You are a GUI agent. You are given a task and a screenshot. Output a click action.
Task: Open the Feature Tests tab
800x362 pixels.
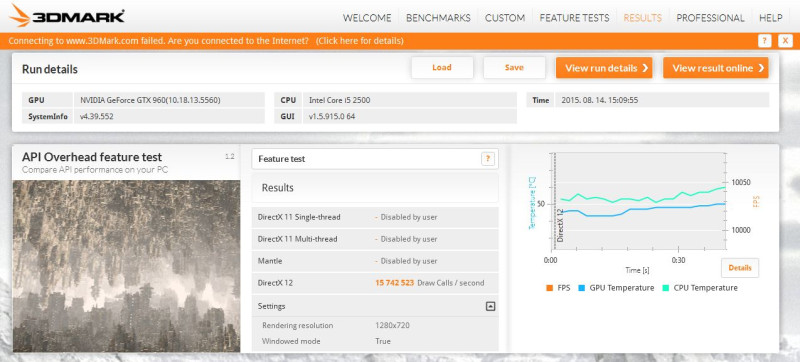click(x=574, y=18)
